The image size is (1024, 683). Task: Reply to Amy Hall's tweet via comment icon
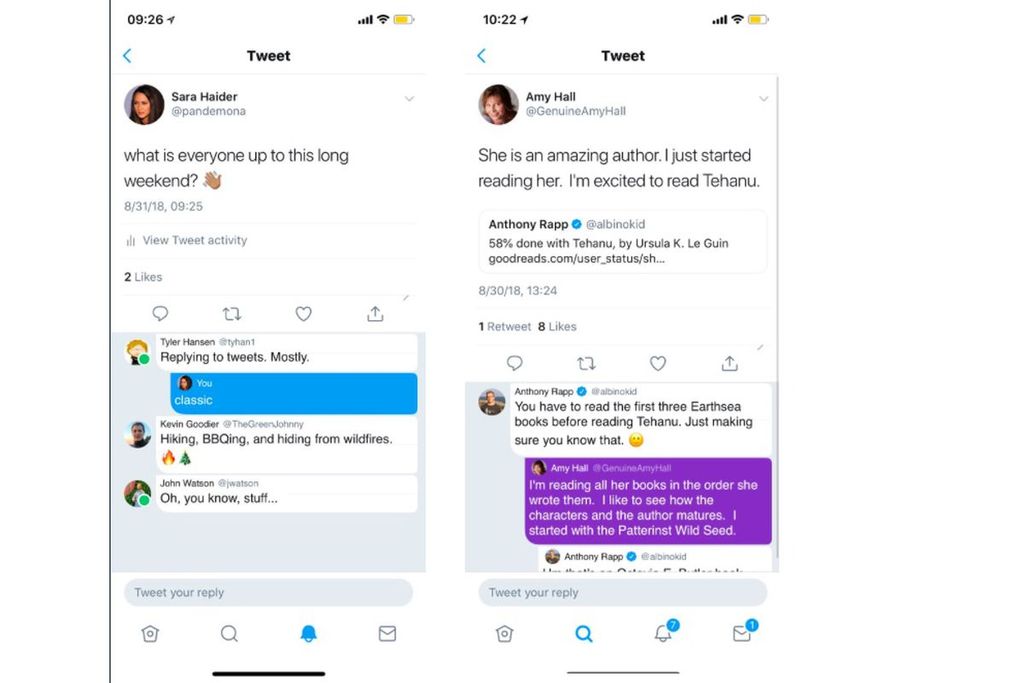pyautogui.click(x=514, y=363)
